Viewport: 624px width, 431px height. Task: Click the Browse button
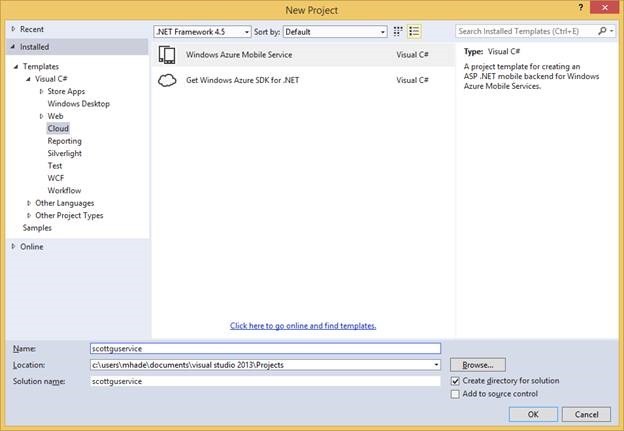(477, 365)
